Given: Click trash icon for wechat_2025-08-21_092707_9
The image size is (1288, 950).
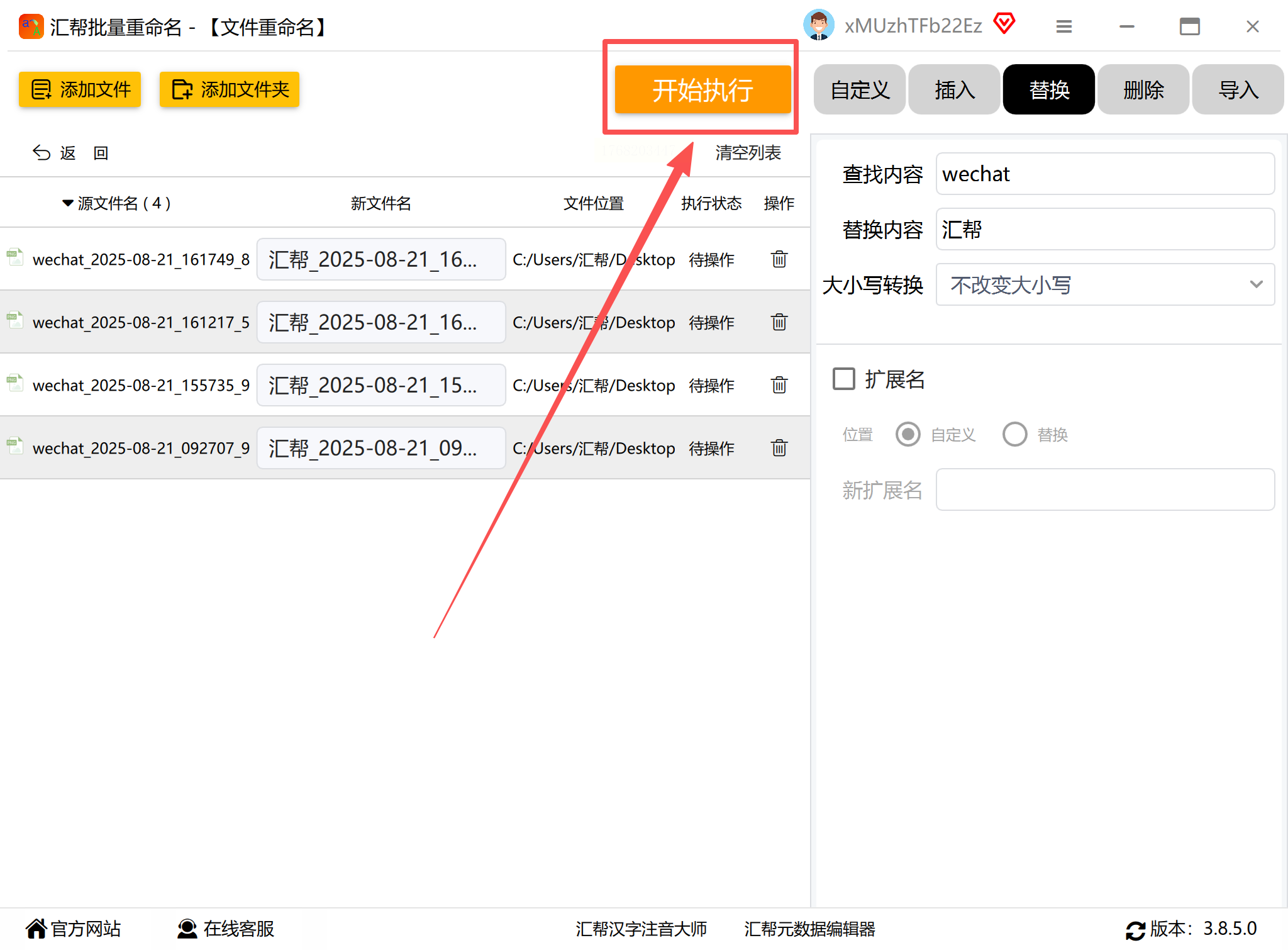Looking at the screenshot, I should tap(779, 448).
